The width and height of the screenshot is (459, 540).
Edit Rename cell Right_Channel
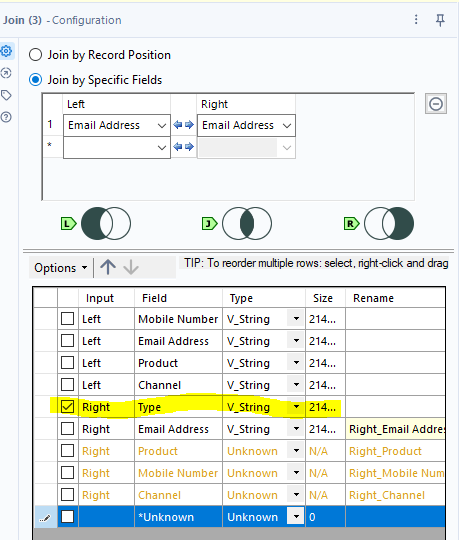[396, 495]
